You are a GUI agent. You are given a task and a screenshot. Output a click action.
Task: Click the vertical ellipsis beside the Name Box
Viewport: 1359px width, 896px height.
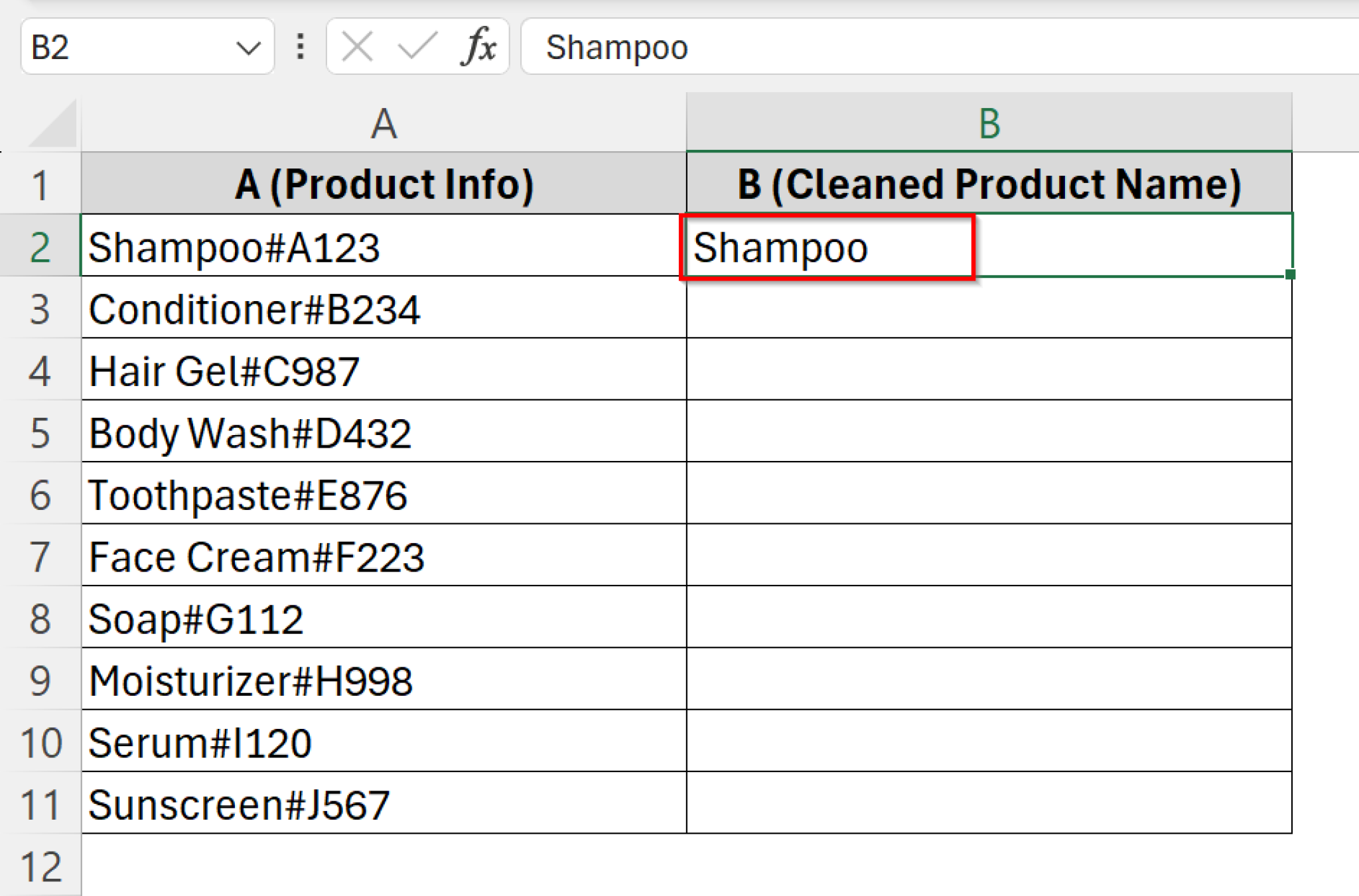click(300, 46)
